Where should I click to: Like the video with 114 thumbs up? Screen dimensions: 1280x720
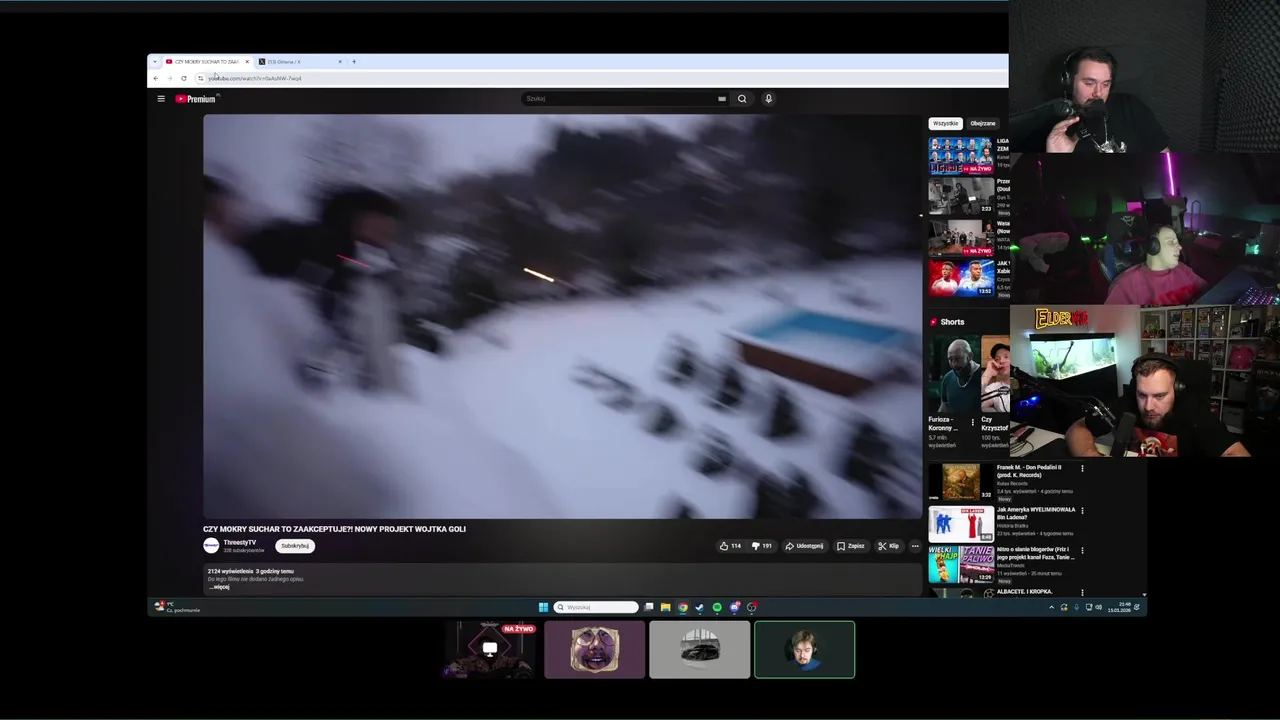(x=730, y=546)
